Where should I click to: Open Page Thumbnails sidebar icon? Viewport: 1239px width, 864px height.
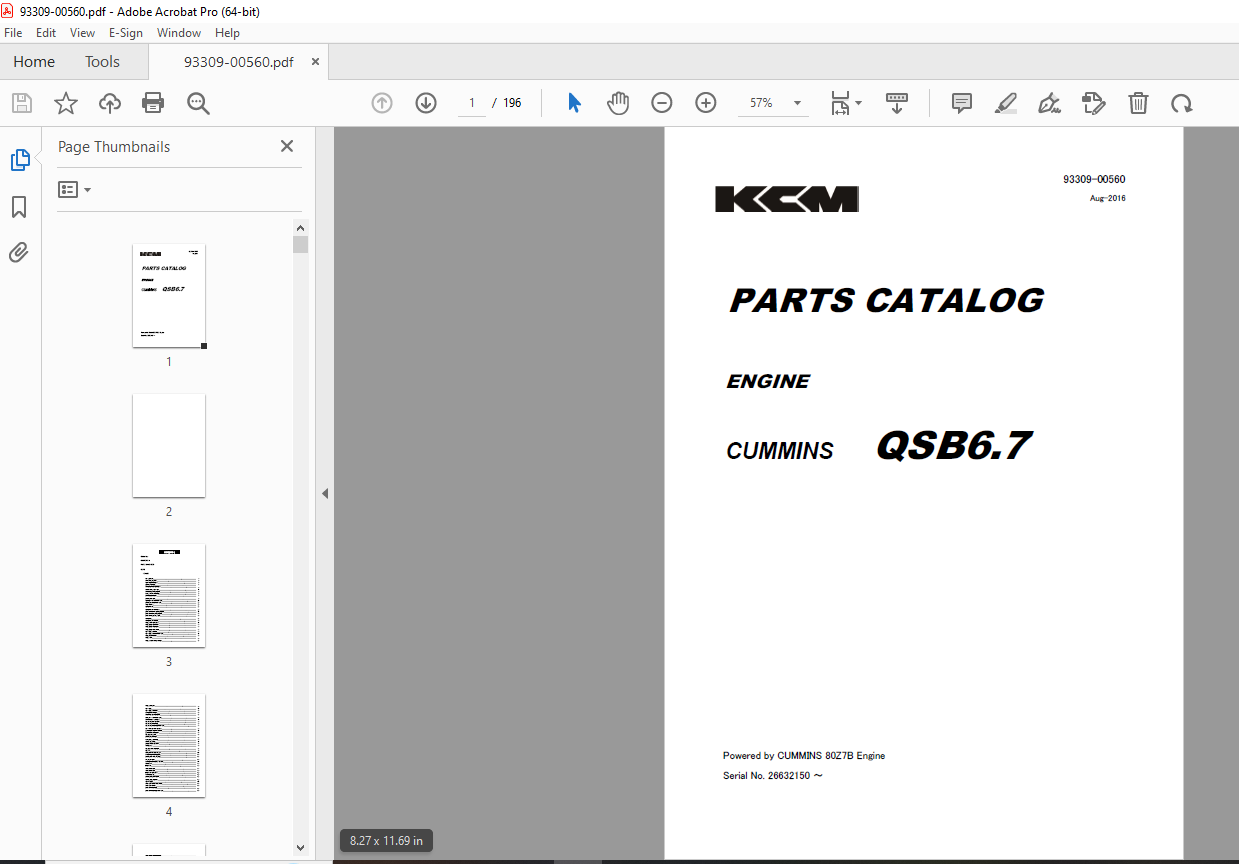(20, 160)
